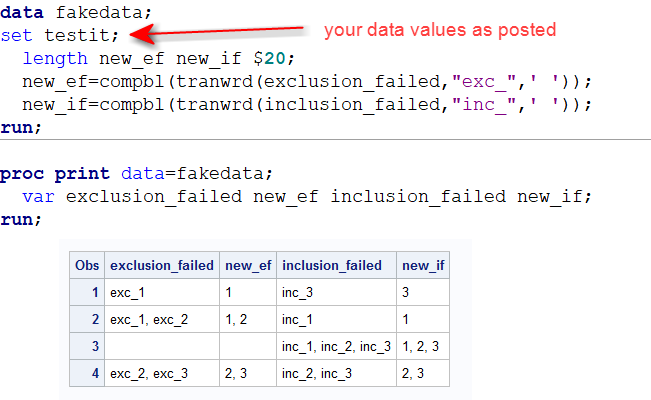The image size is (651, 400).
Task: Click the "1, 2, 3" cell under new_if
Action: 422,346
